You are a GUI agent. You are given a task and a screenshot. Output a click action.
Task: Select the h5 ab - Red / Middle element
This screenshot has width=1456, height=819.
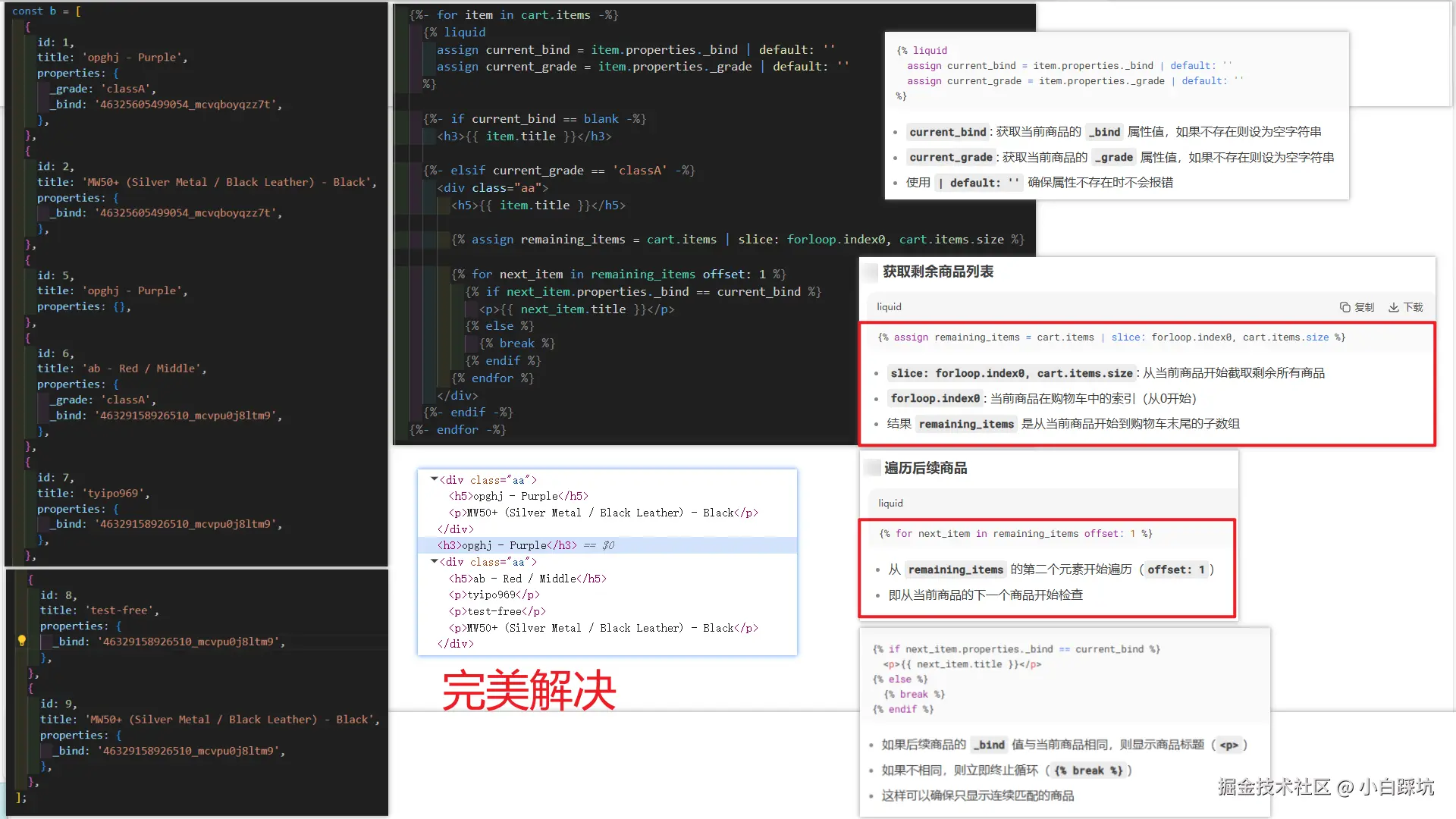527,579
